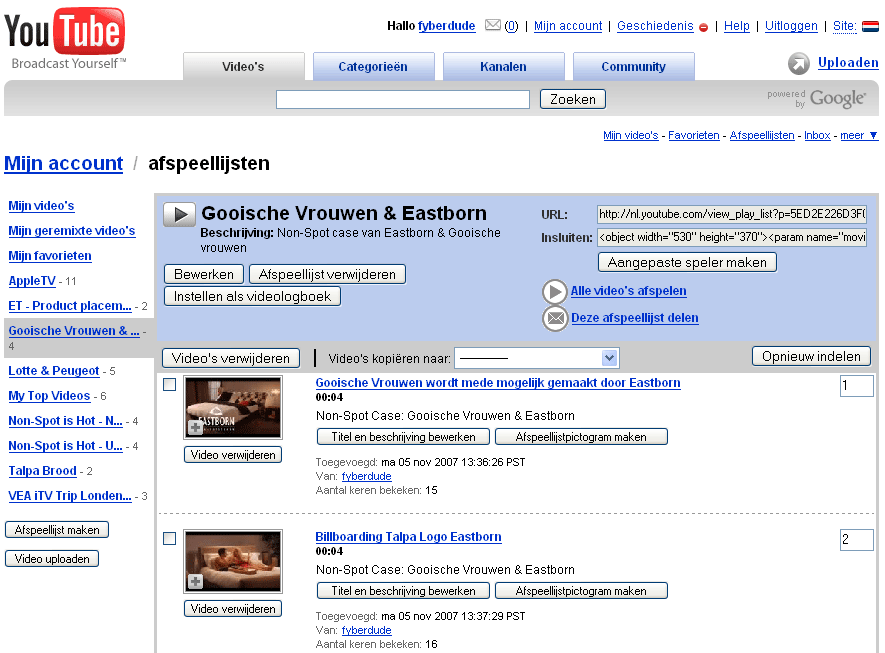Click order number field of first video

(857, 386)
